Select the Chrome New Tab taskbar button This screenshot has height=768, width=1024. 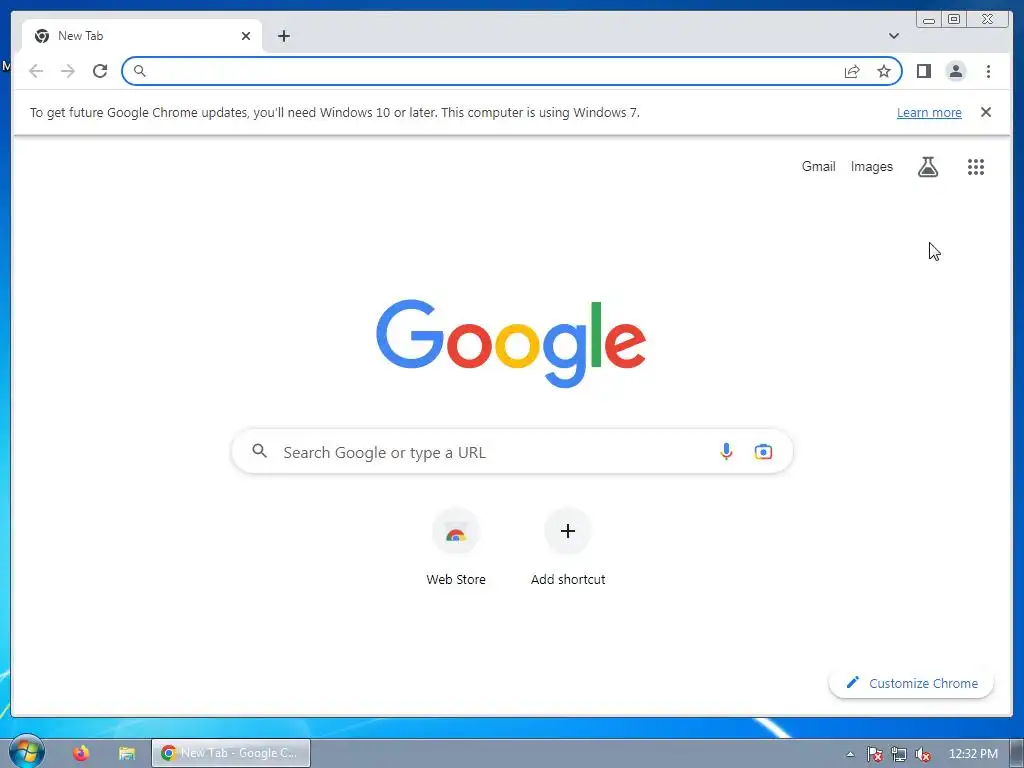point(231,753)
